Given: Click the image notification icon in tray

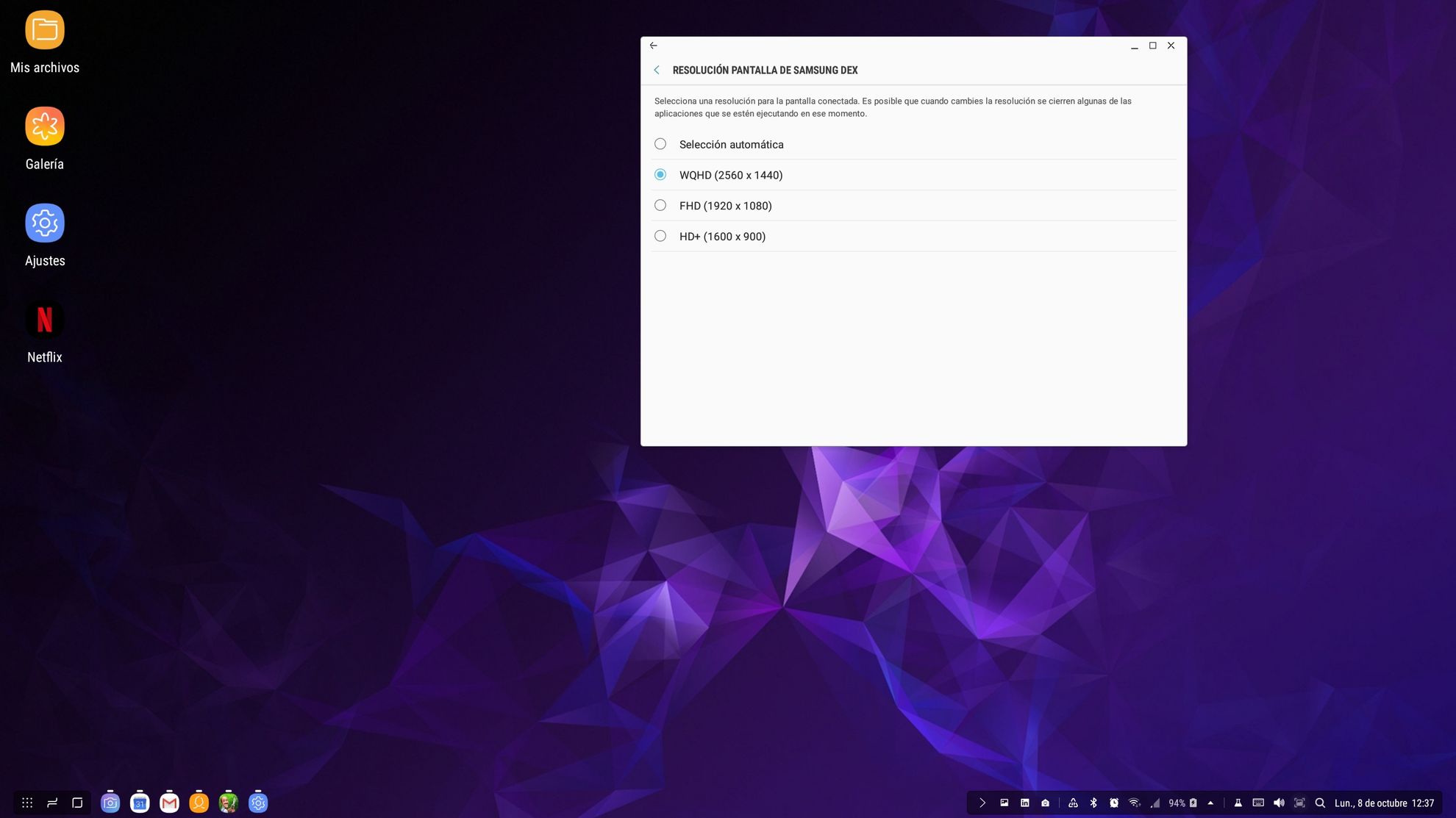Looking at the screenshot, I should [1004, 803].
